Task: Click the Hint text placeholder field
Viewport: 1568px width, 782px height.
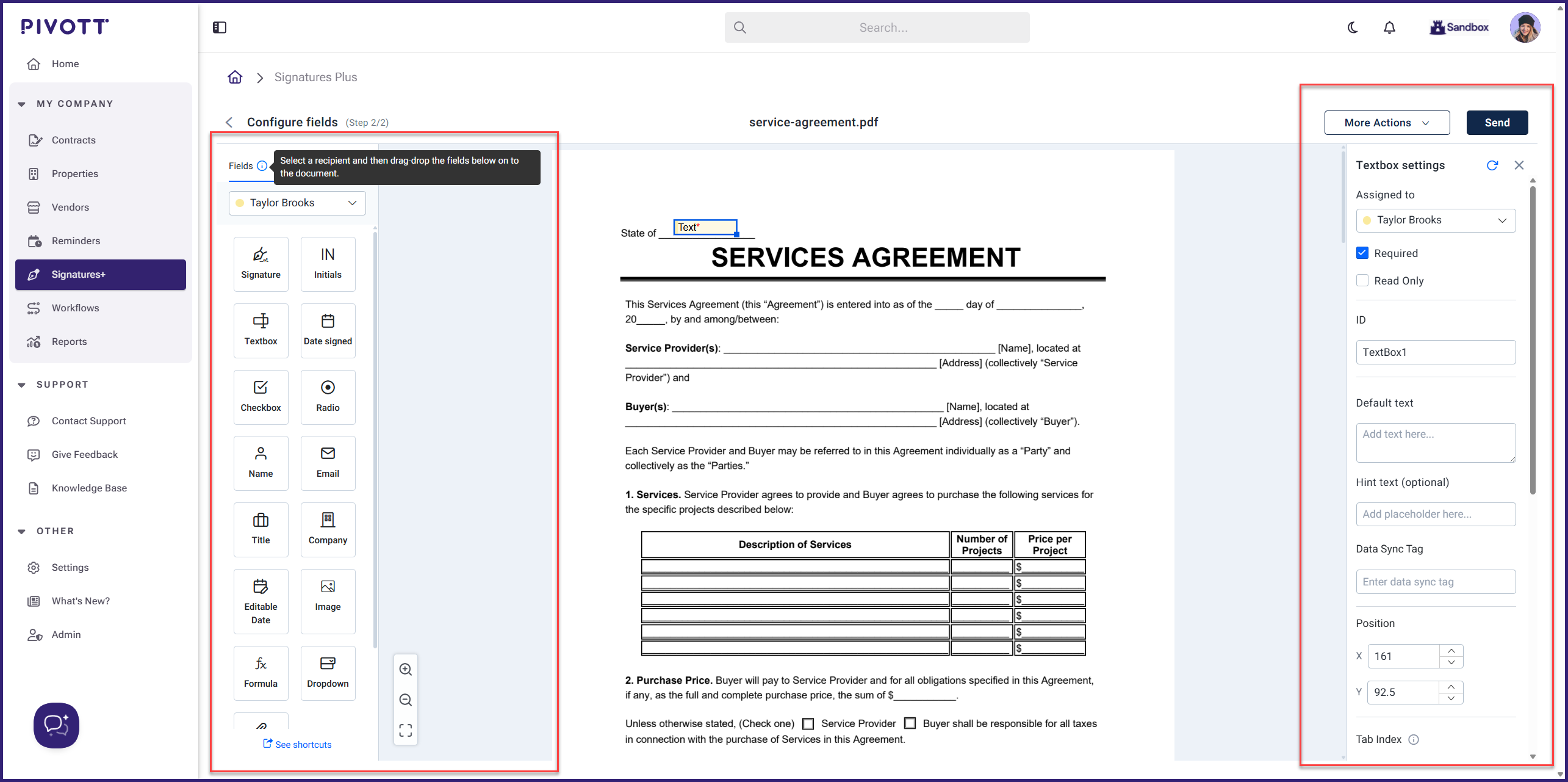Action: point(1436,514)
